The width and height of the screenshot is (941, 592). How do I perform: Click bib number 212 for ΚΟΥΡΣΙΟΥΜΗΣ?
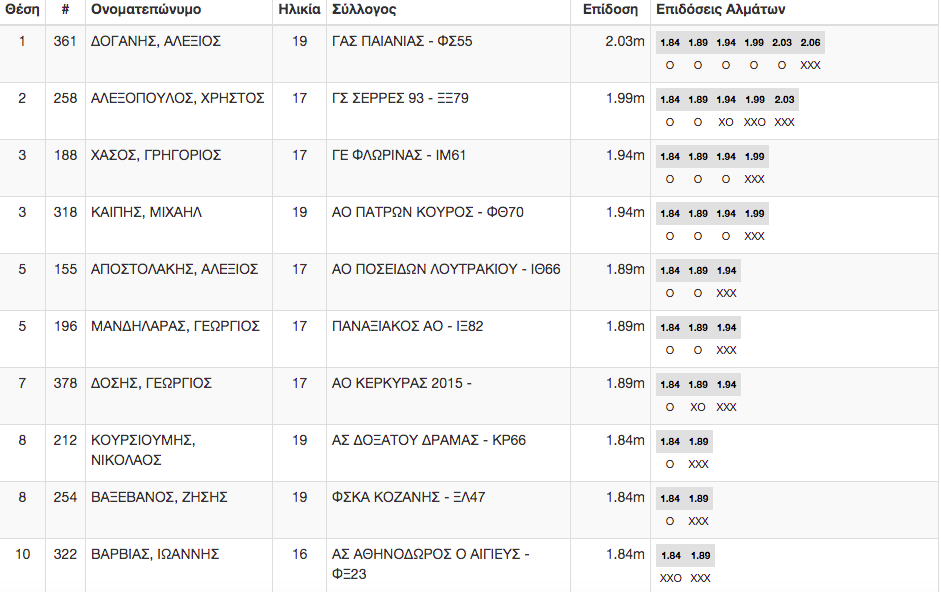(x=65, y=441)
